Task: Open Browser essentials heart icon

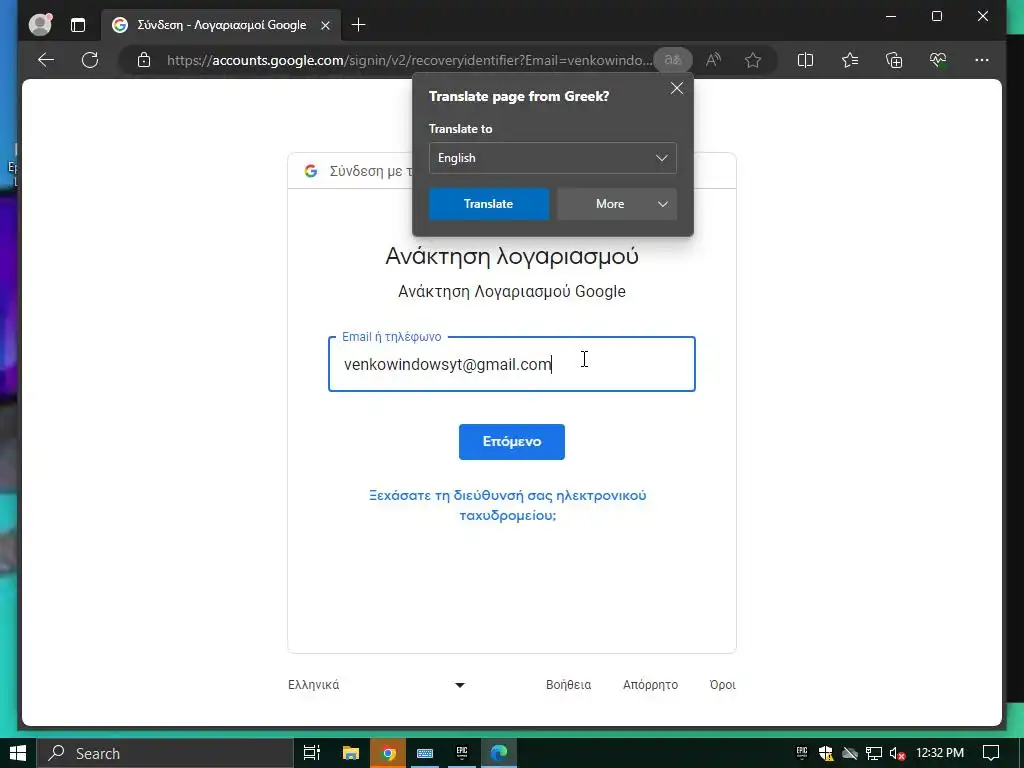Action: tap(938, 60)
